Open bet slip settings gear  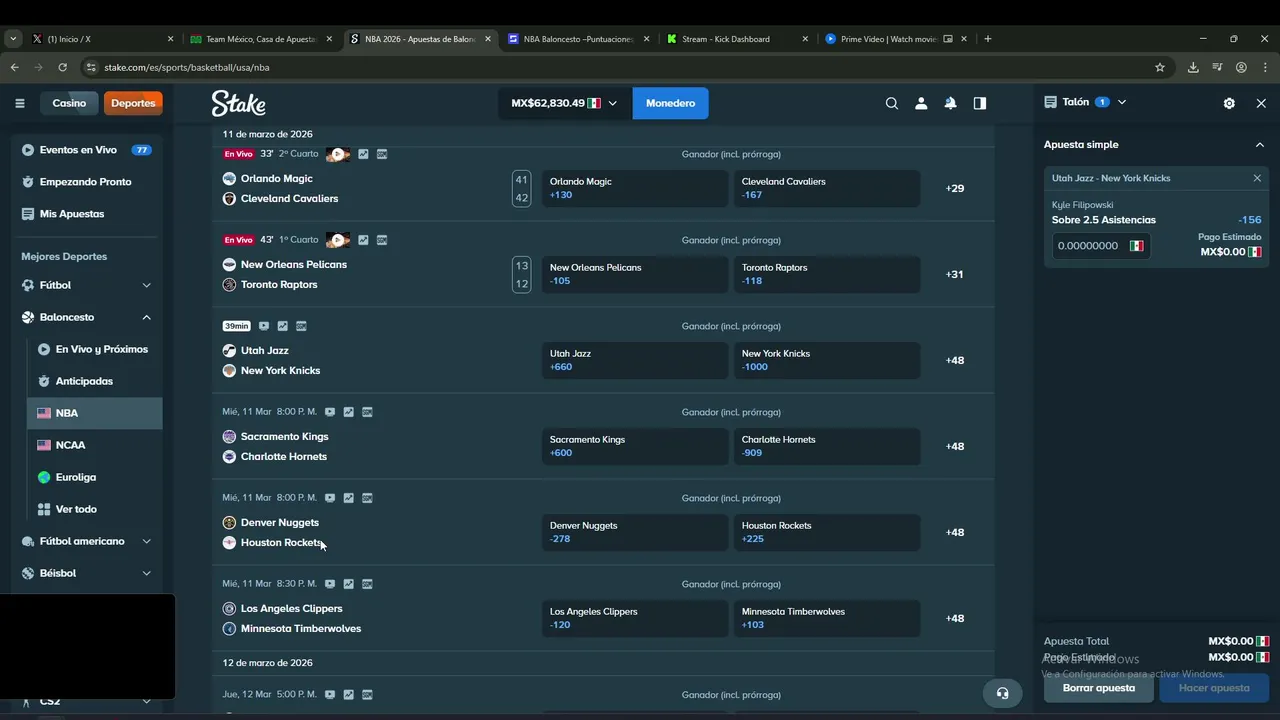[1229, 103]
